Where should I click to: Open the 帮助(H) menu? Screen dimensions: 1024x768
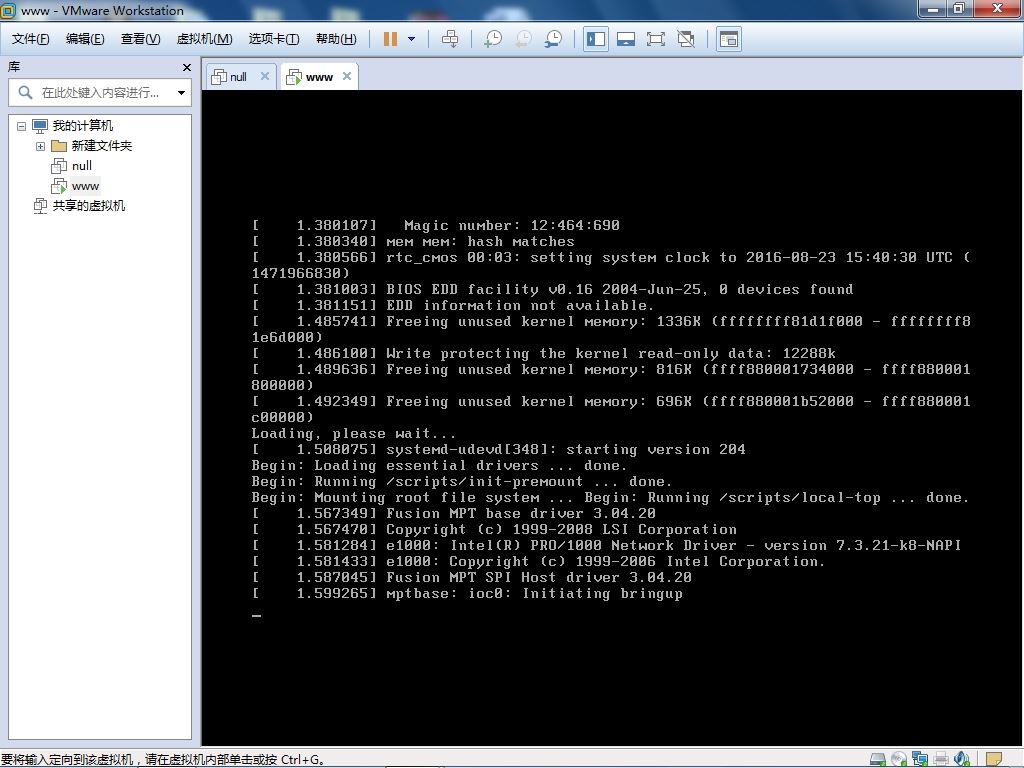pyautogui.click(x=336, y=39)
